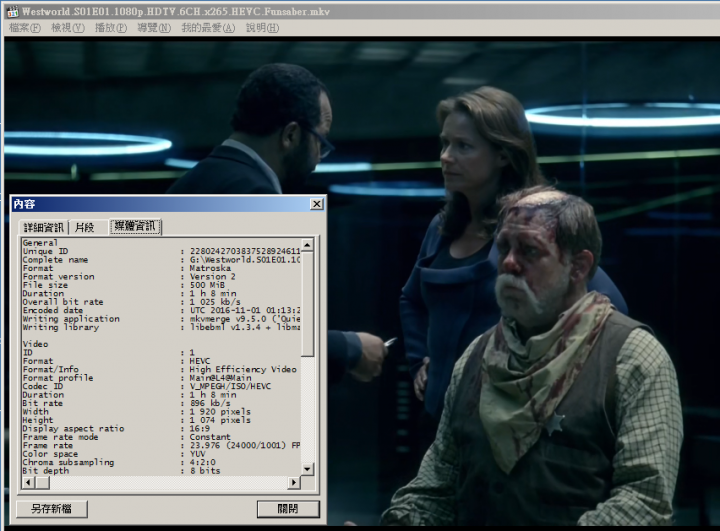The image size is (720, 531).
Task: Click the 'Unique ID' row text
Action: [45, 251]
